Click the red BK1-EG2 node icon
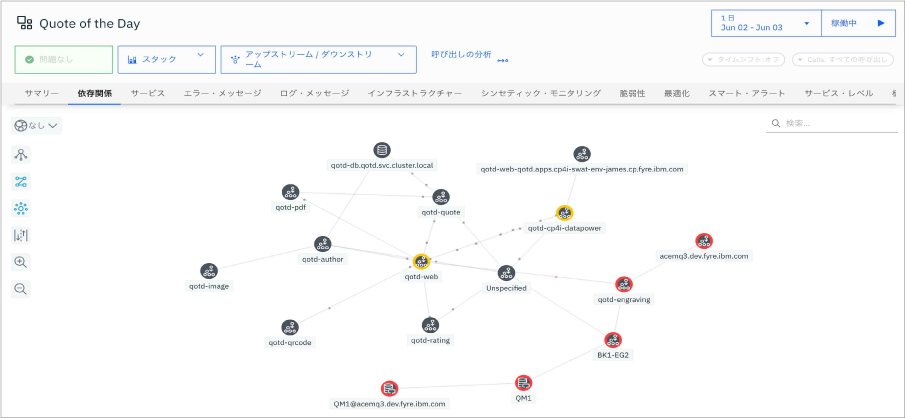Screen dimensions: 905x418 (x=613, y=340)
